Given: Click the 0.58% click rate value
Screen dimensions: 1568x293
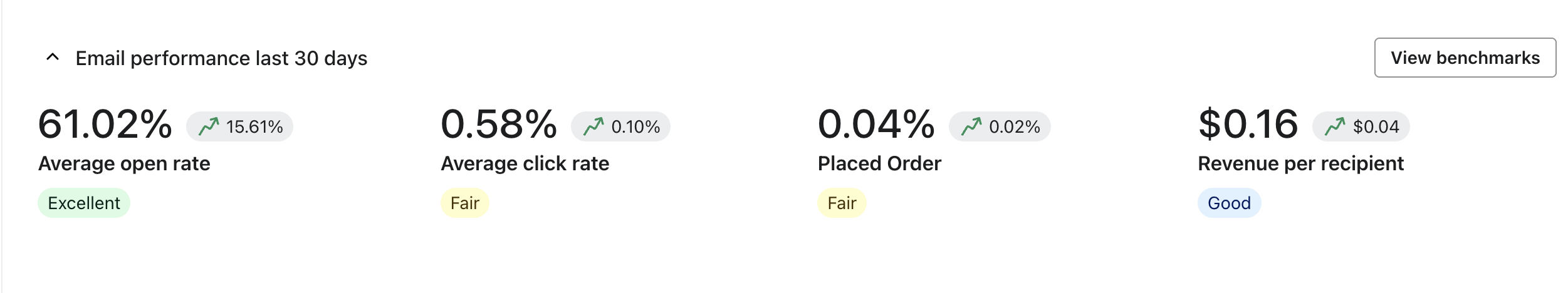Looking at the screenshot, I should click(499, 124).
